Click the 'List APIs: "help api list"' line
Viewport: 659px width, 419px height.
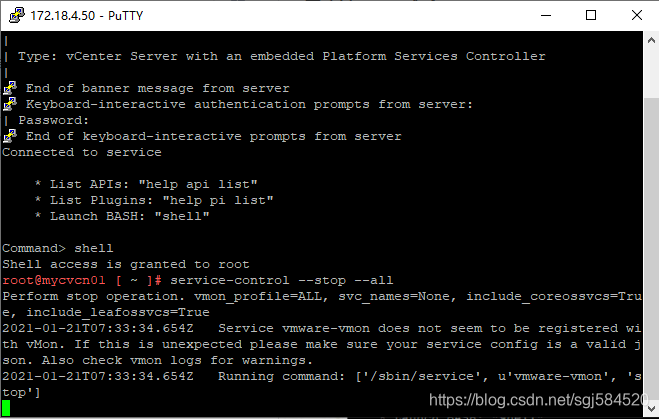(145, 184)
